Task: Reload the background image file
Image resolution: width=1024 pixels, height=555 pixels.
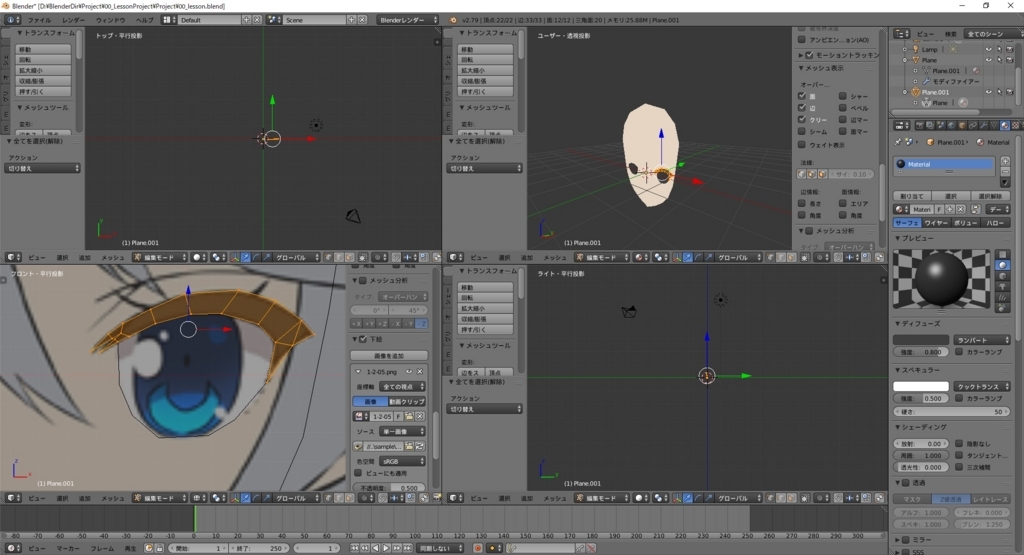Action: (x=419, y=446)
